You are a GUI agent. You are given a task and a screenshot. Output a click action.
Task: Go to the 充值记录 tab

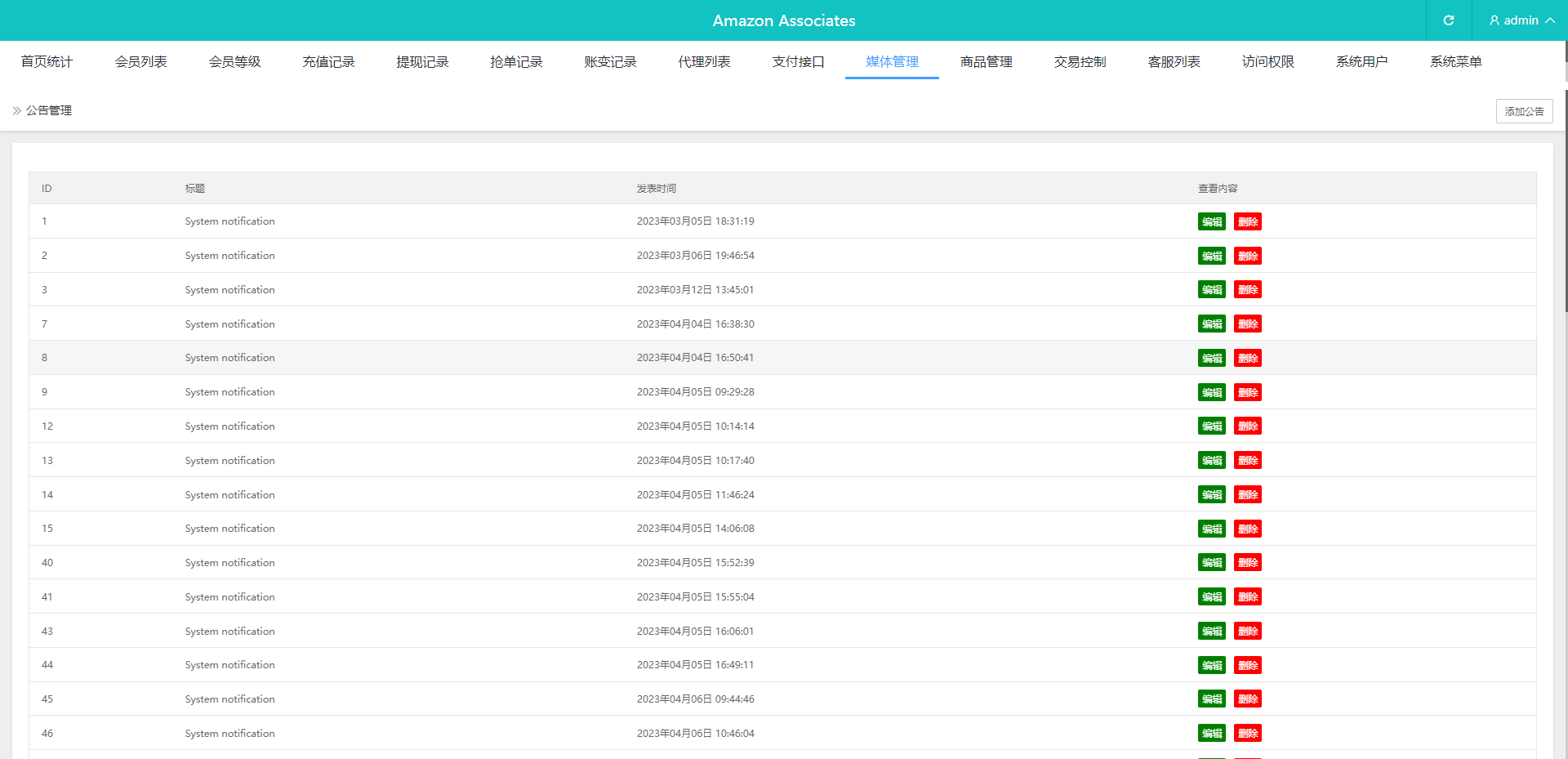pos(328,62)
